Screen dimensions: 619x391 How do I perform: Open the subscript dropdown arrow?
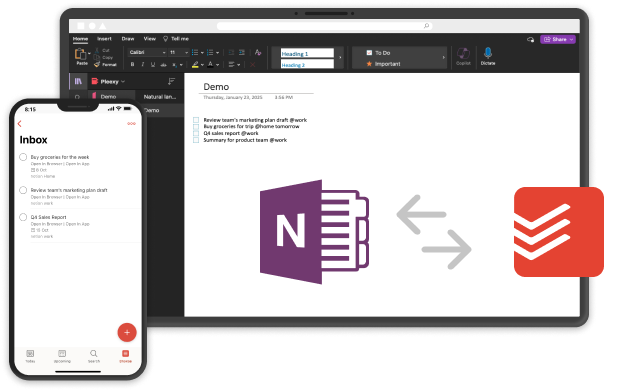tap(181, 65)
